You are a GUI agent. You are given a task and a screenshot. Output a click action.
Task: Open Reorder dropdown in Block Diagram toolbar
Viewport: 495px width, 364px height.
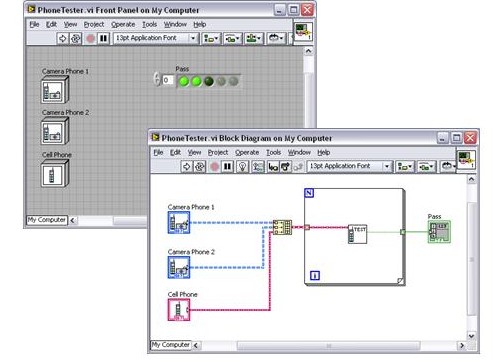coord(448,166)
